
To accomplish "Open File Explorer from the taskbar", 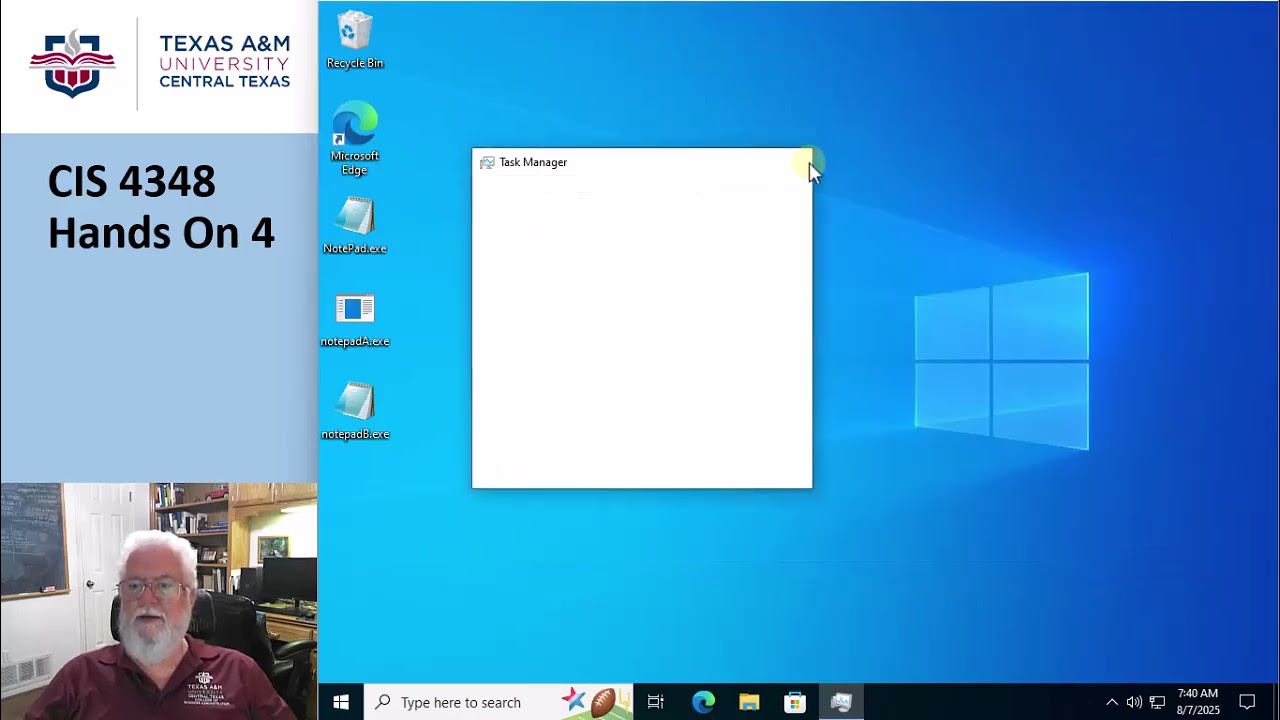I will coord(749,702).
